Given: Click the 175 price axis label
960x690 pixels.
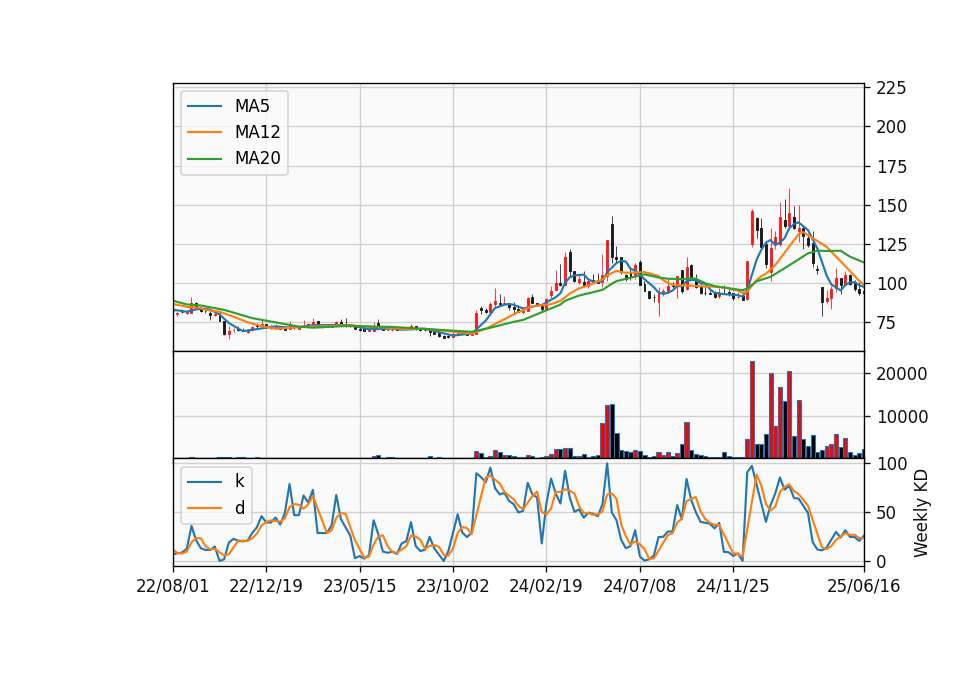Looking at the screenshot, I should point(891,167).
